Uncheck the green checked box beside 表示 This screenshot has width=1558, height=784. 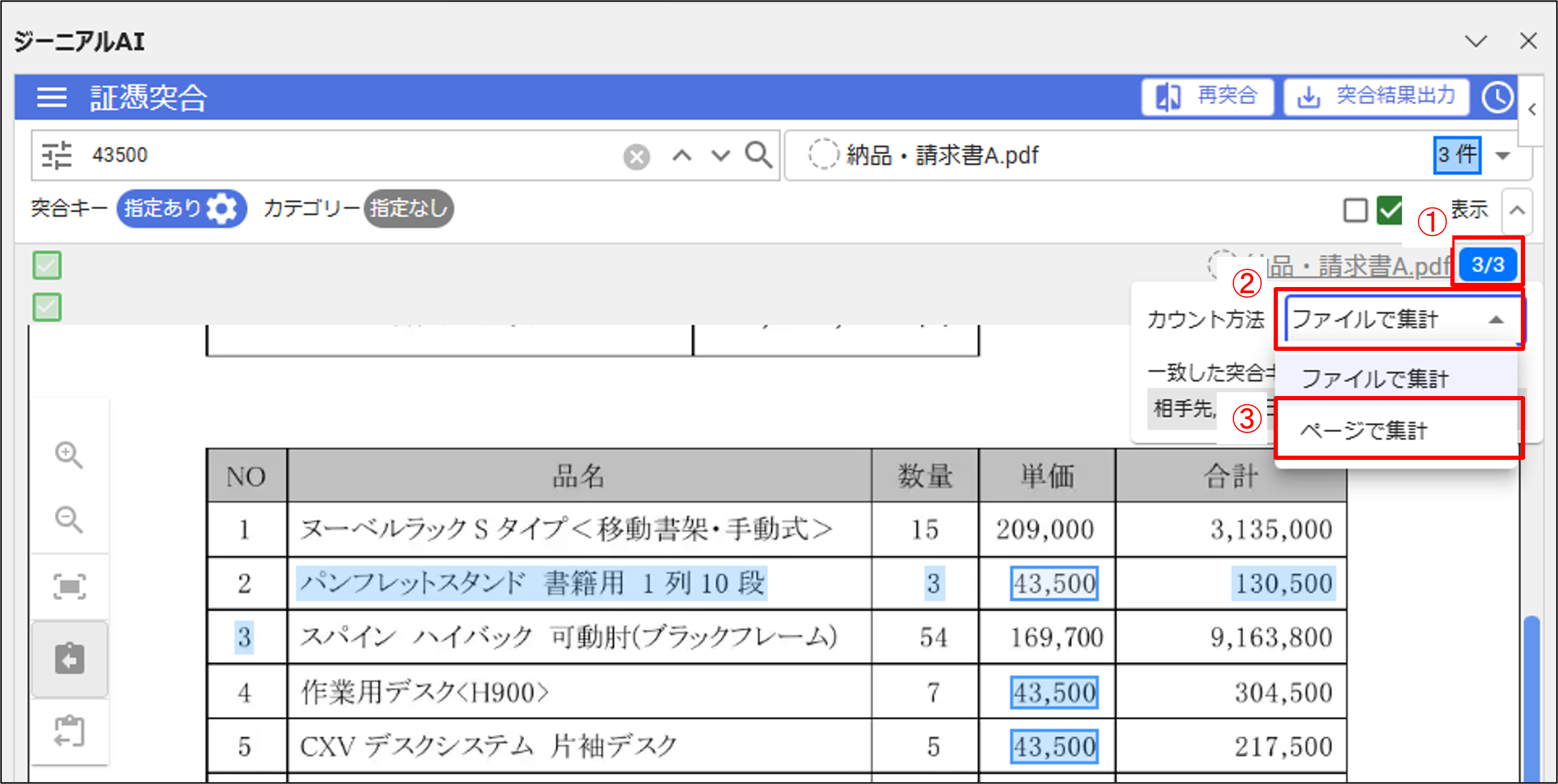[1389, 210]
